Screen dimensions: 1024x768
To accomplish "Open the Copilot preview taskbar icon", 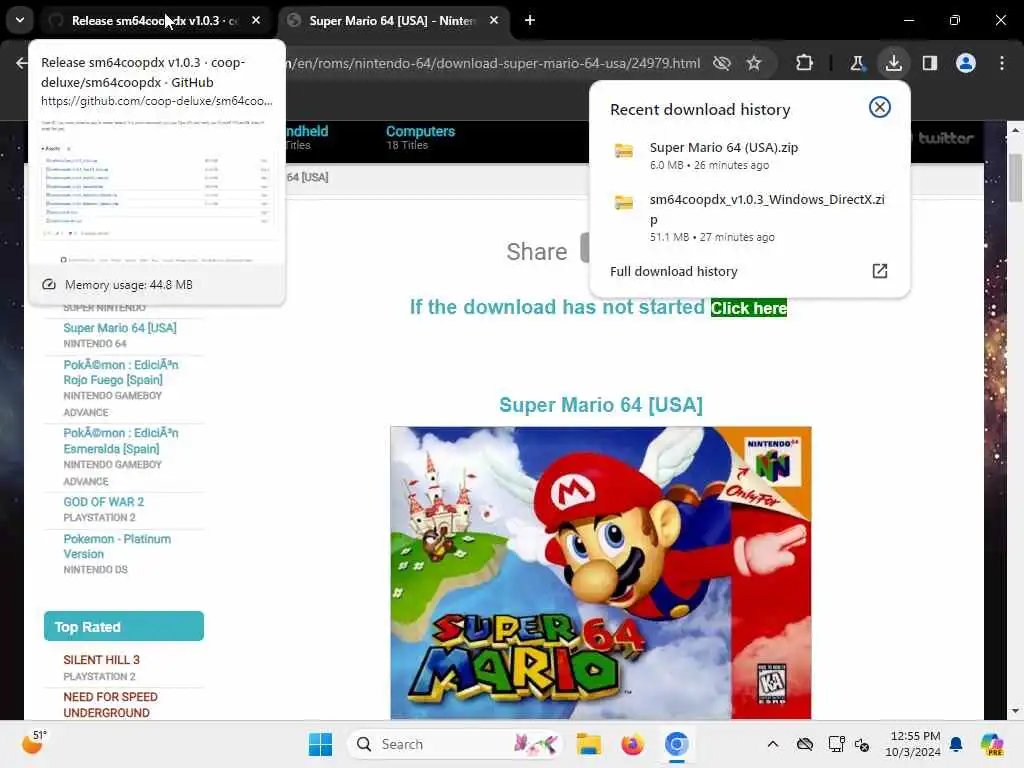I will pos(991,744).
